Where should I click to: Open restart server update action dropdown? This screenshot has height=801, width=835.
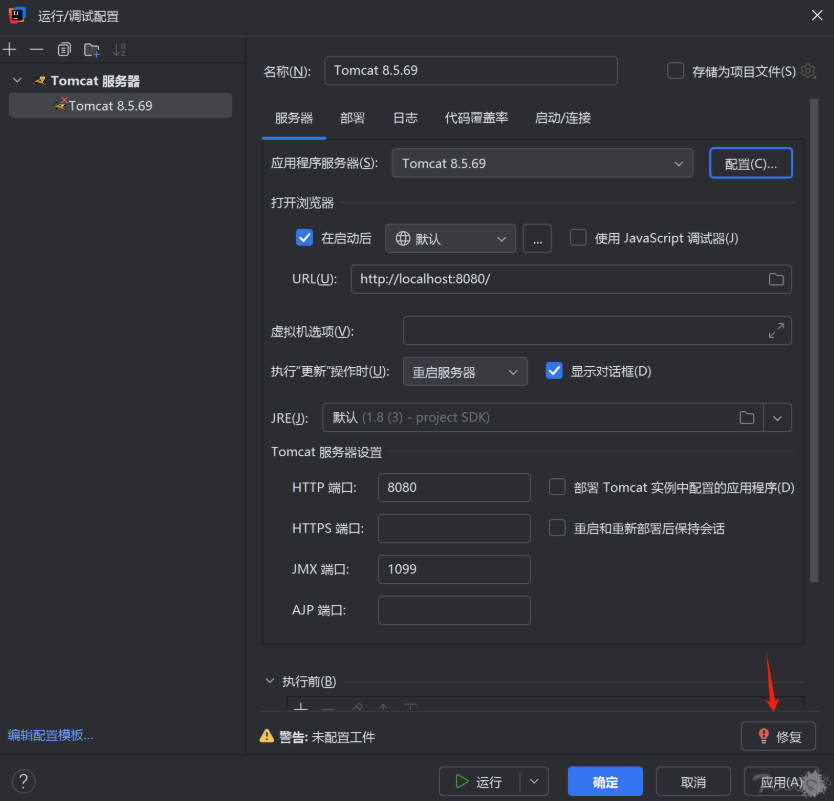465,371
